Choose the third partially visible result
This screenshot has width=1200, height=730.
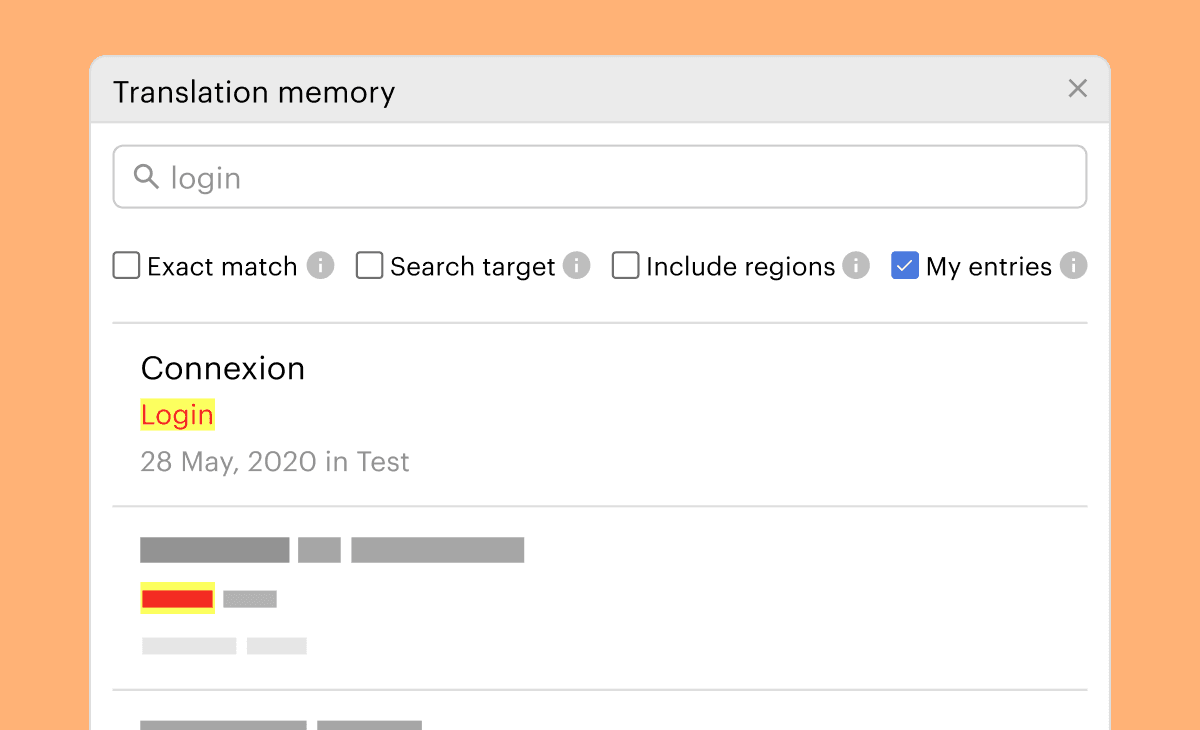tap(280, 722)
